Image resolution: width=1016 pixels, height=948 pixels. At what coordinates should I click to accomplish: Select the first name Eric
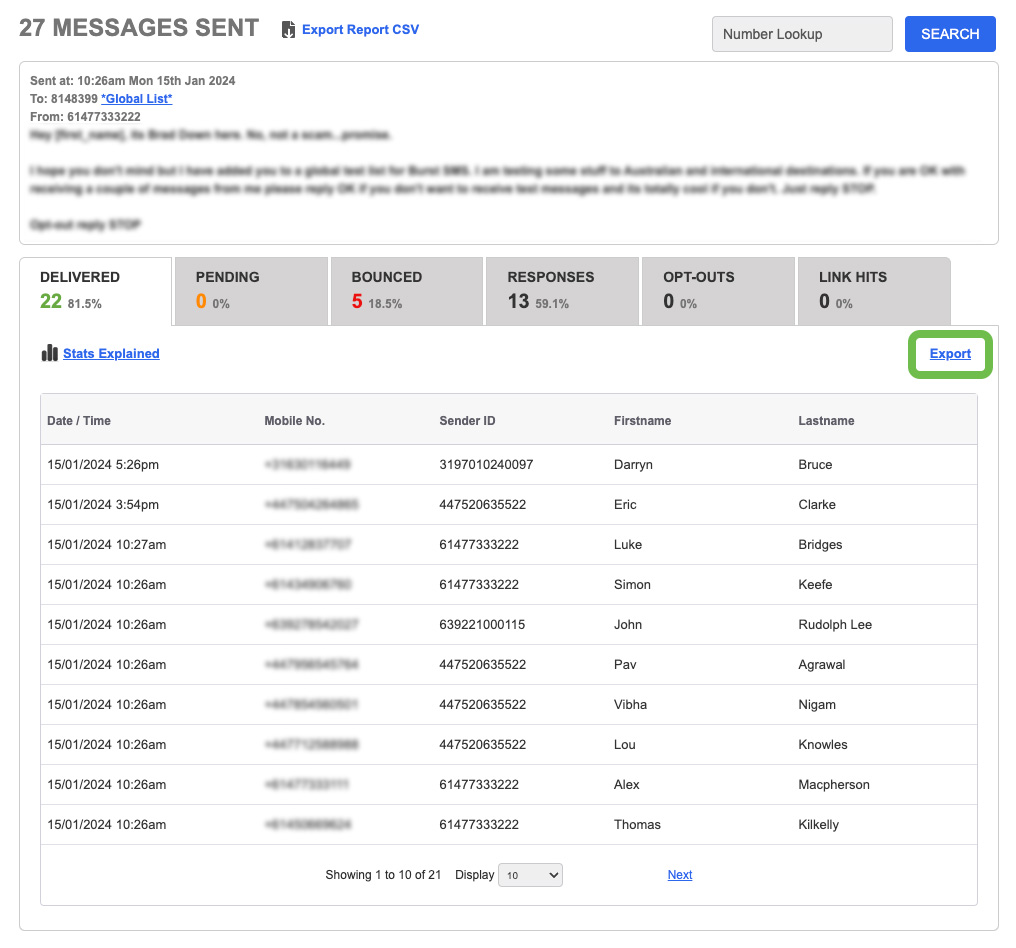625,505
